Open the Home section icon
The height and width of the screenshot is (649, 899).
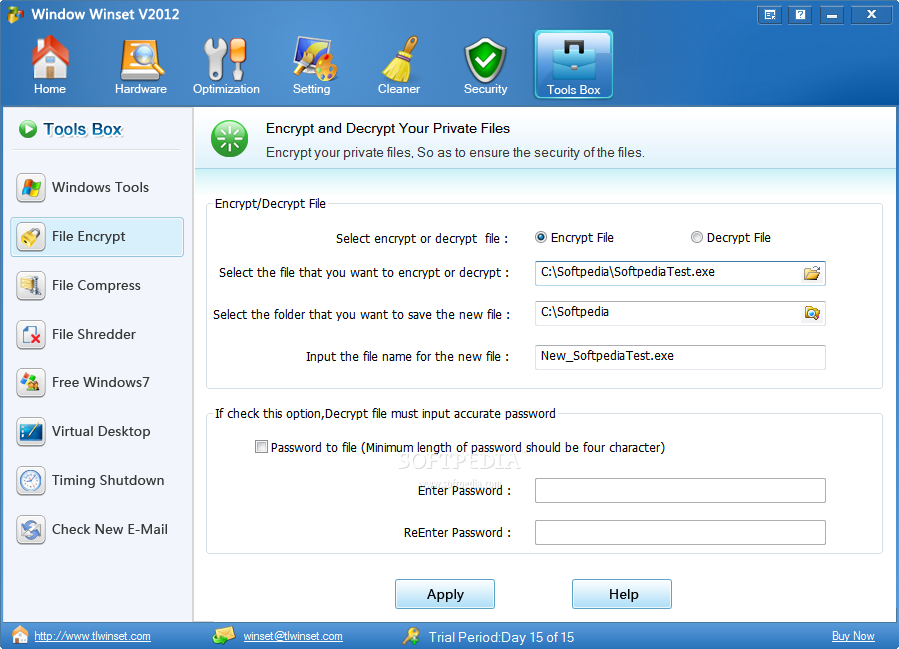50,58
